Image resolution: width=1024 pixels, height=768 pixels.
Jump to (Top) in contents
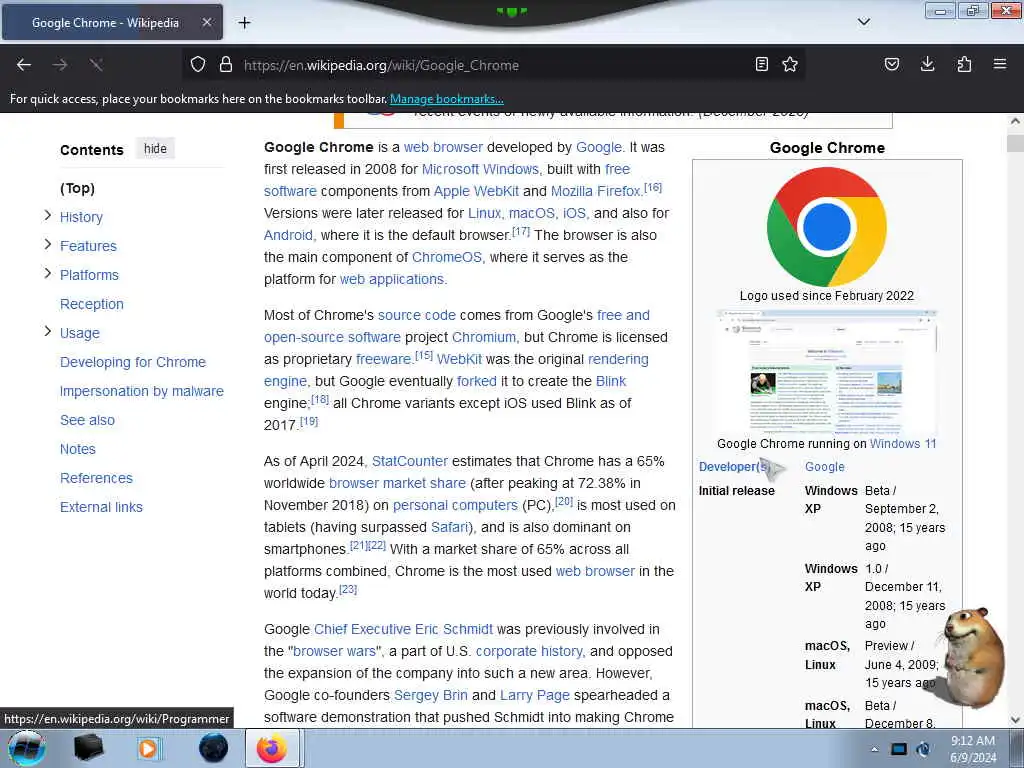click(x=78, y=188)
